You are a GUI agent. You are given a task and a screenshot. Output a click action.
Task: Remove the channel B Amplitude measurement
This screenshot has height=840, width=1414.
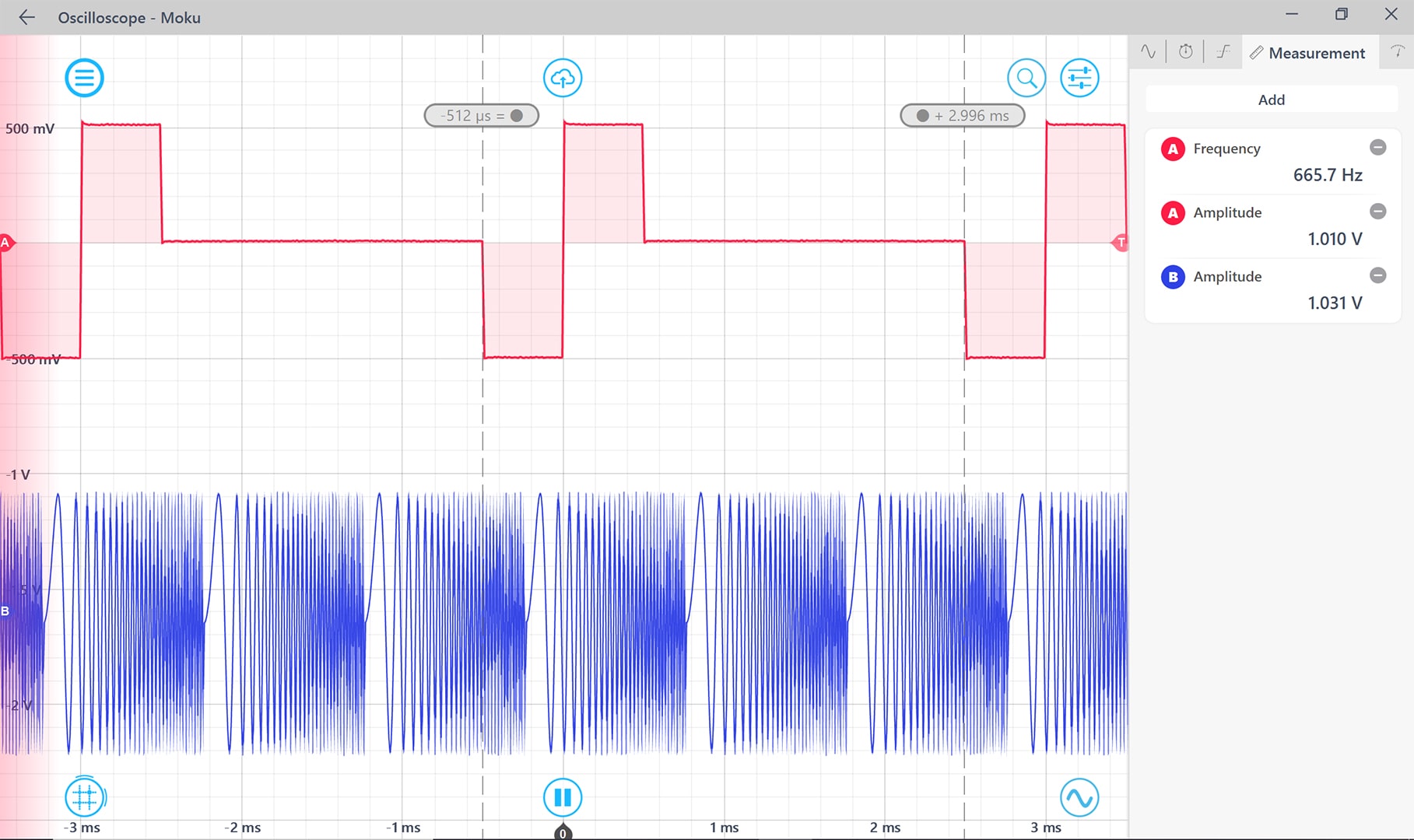click(x=1377, y=275)
